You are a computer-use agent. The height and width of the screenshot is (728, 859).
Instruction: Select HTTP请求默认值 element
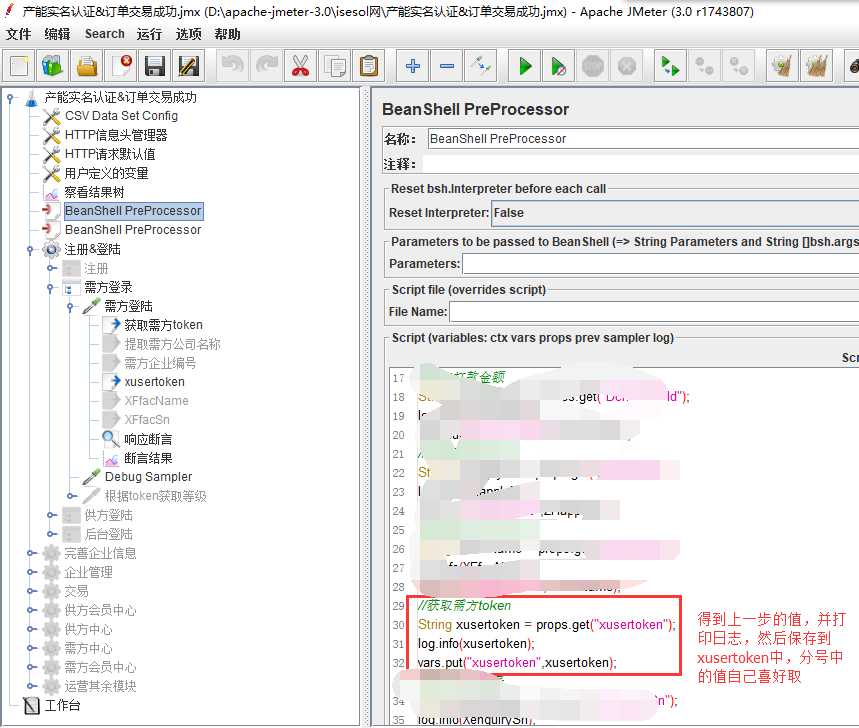click(x=110, y=154)
